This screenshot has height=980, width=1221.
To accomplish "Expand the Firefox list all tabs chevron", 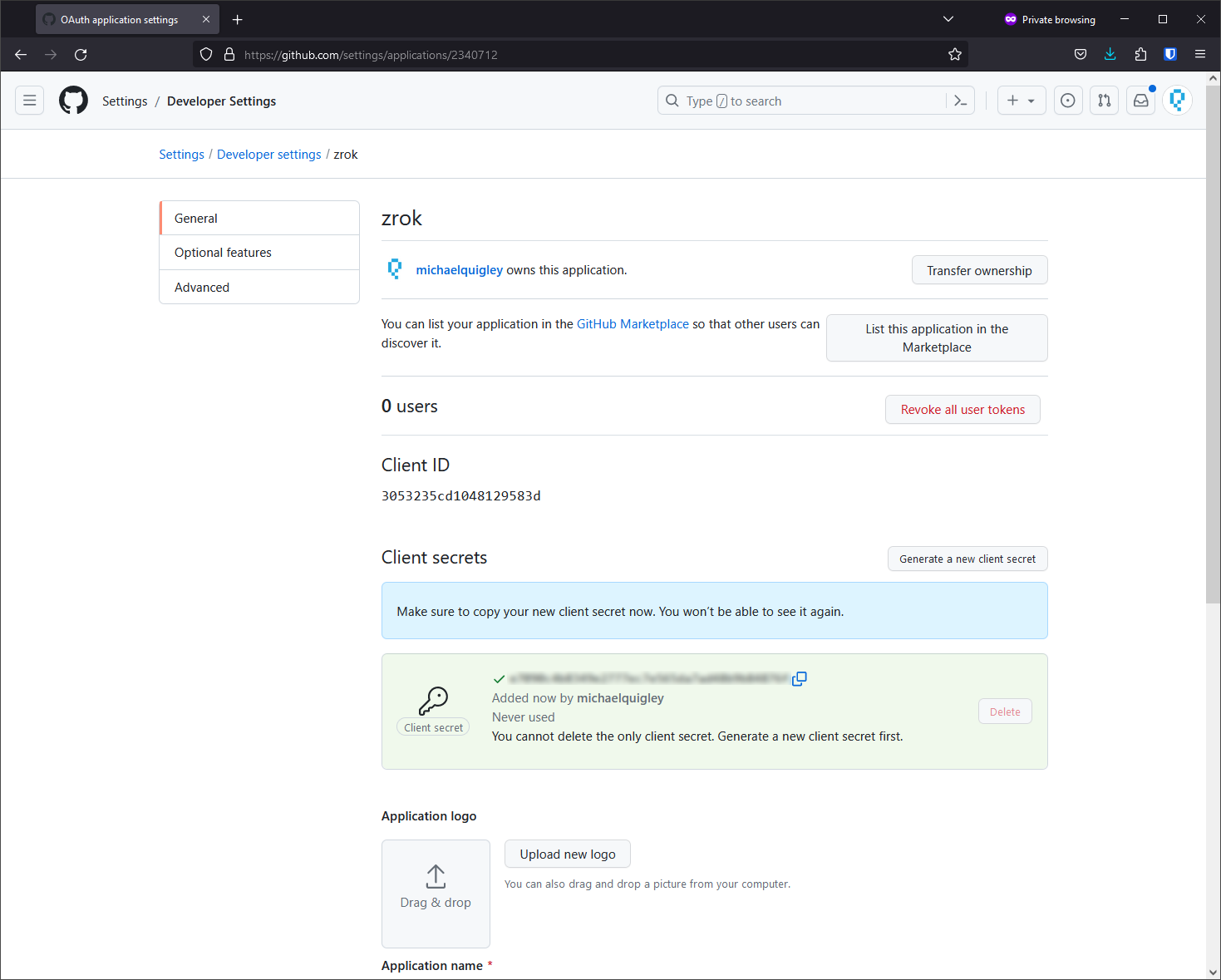I will point(948,19).
